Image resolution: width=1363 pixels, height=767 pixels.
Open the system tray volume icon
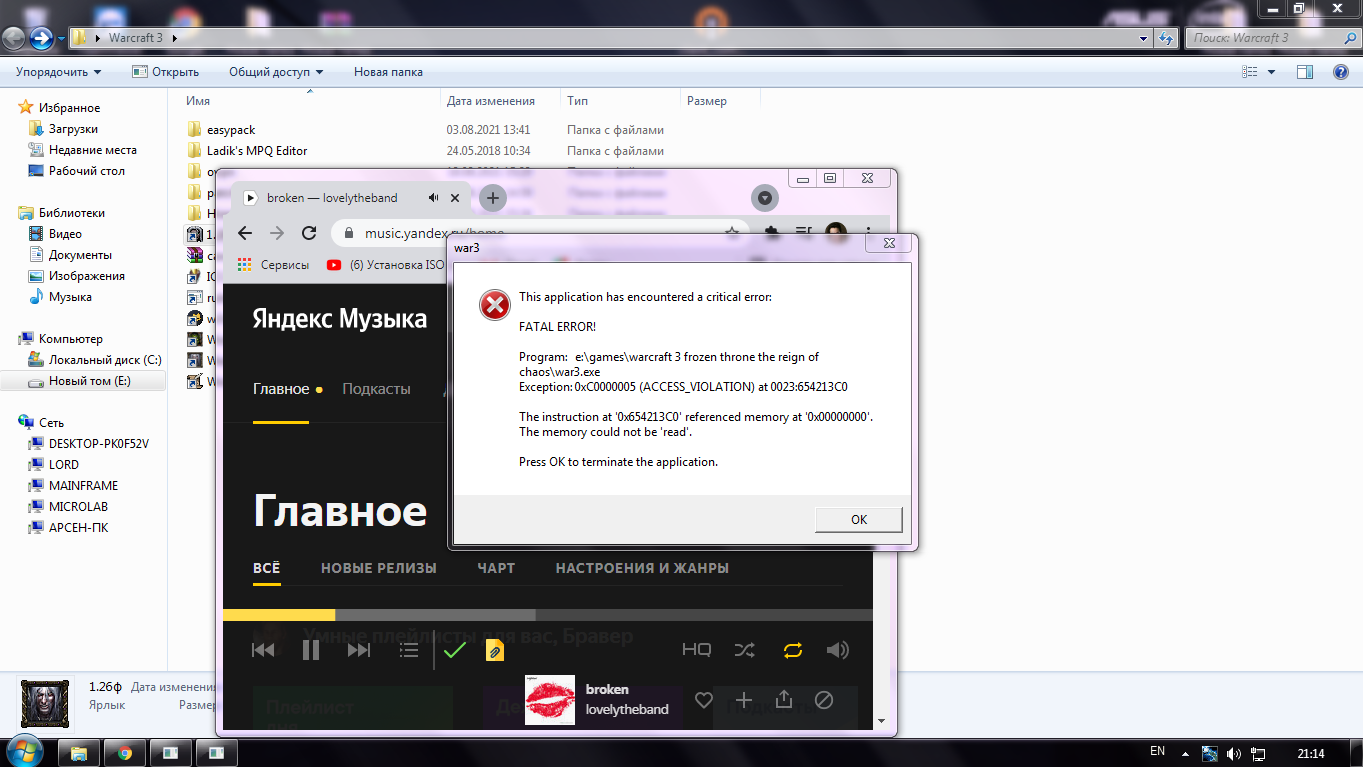(x=1233, y=753)
